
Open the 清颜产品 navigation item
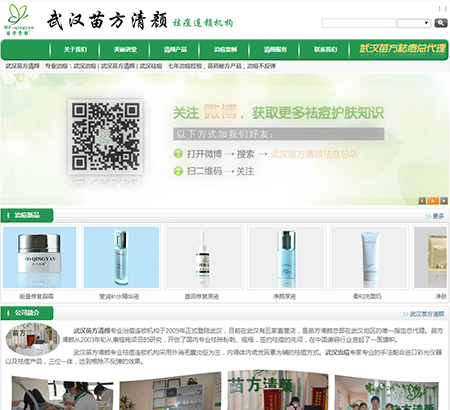click(x=175, y=50)
